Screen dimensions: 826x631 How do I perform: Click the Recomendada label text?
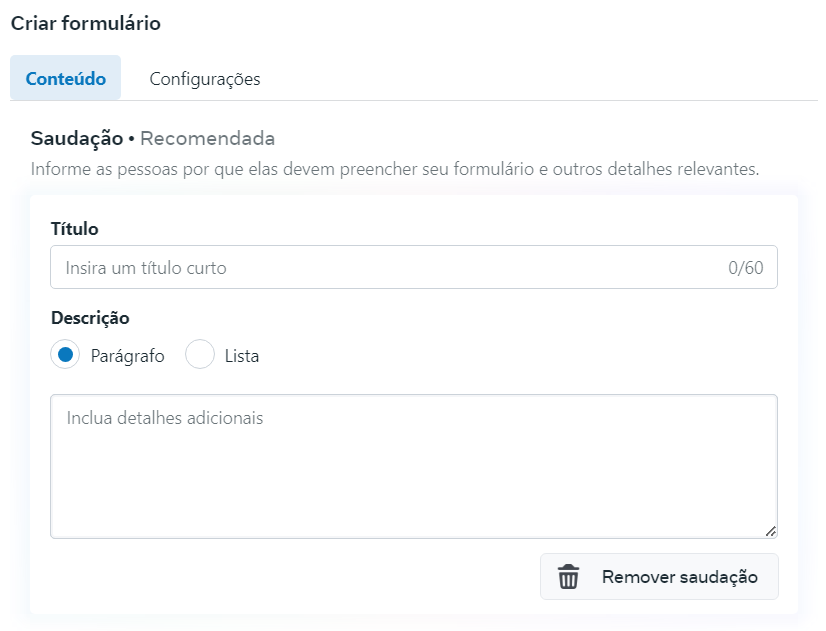(x=207, y=138)
